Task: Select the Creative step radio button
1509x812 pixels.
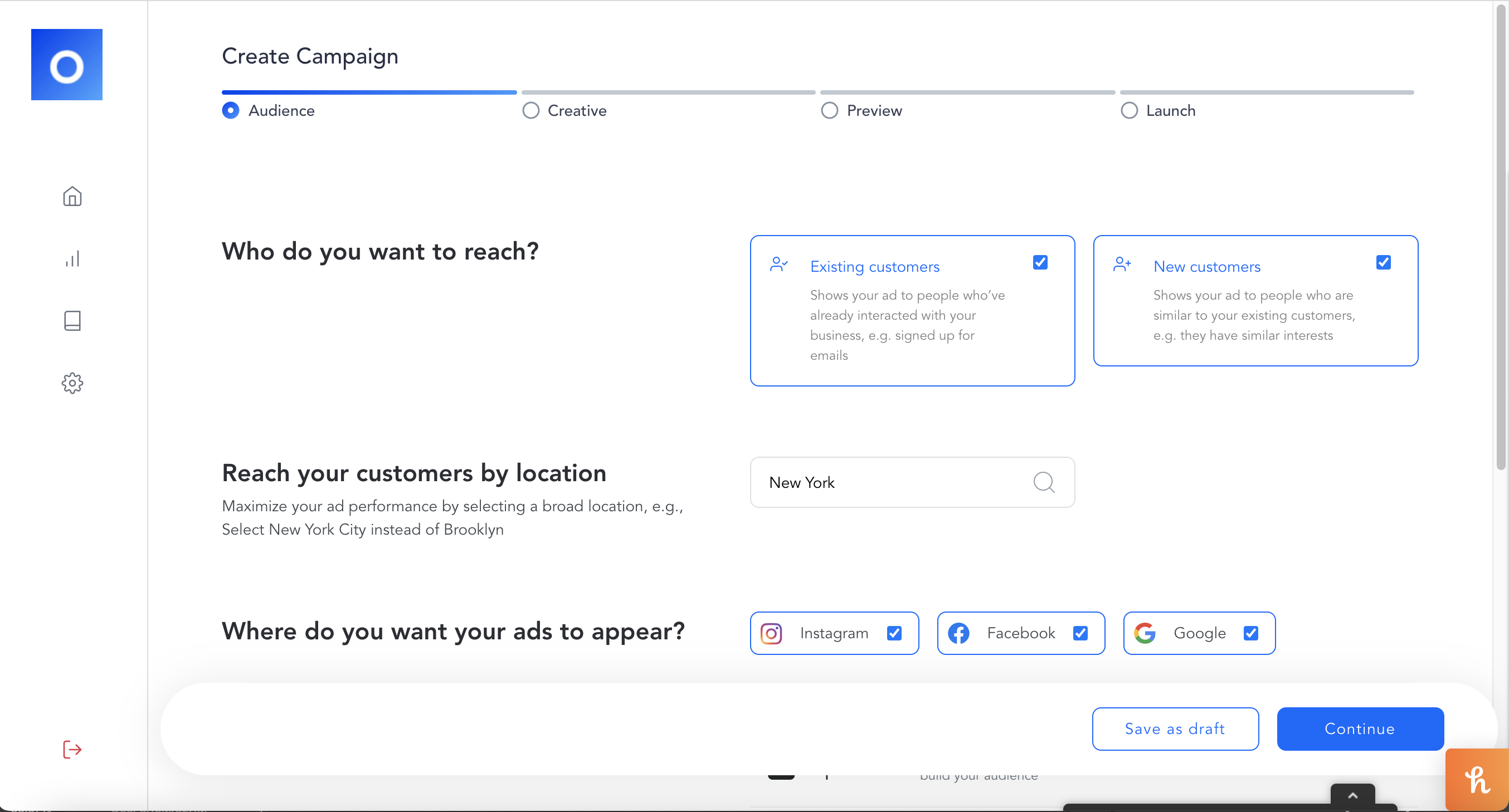Action: coord(530,111)
